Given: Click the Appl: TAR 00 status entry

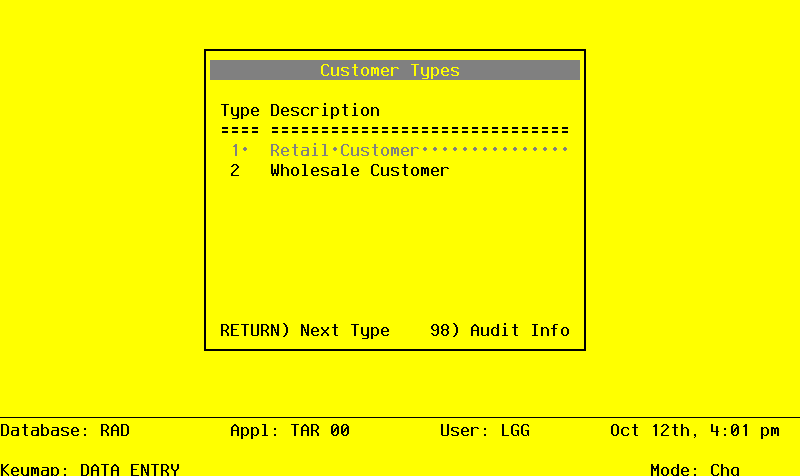Looking at the screenshot, I should pos(290,431).
